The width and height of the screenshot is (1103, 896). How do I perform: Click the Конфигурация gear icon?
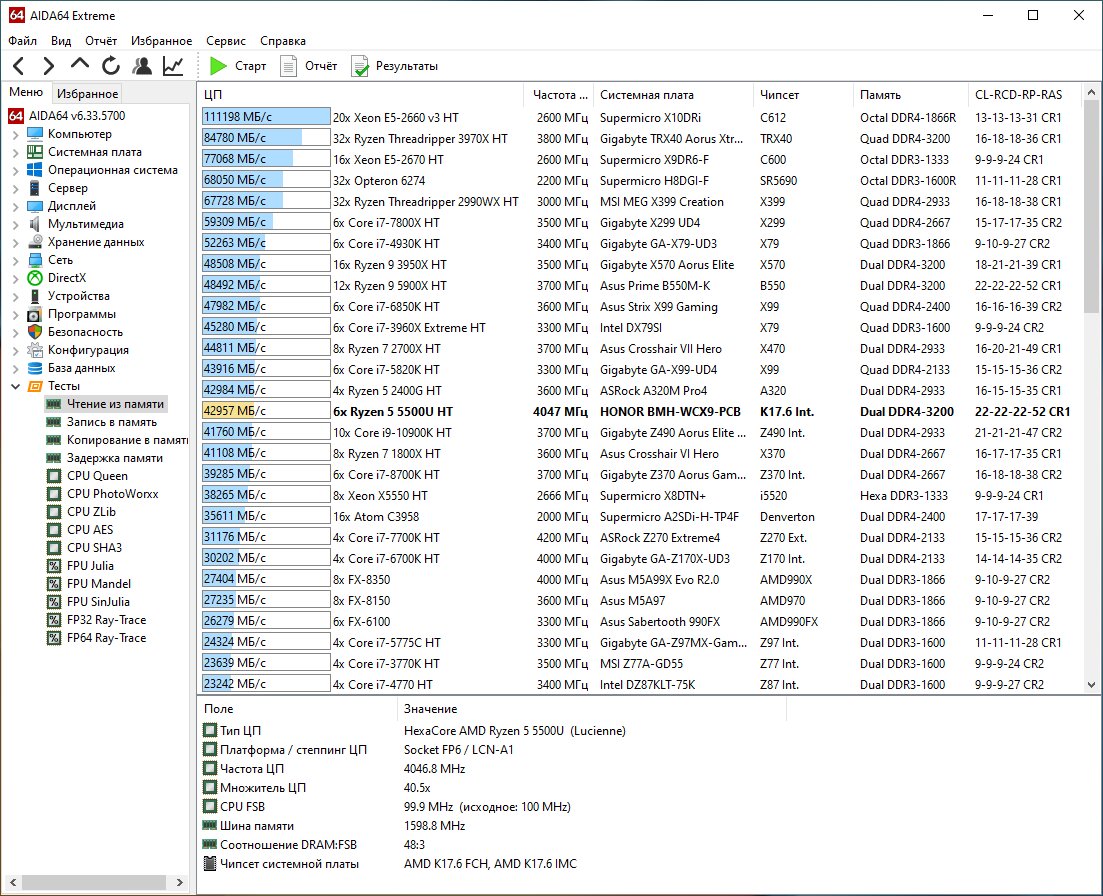(x=35, y=350)
